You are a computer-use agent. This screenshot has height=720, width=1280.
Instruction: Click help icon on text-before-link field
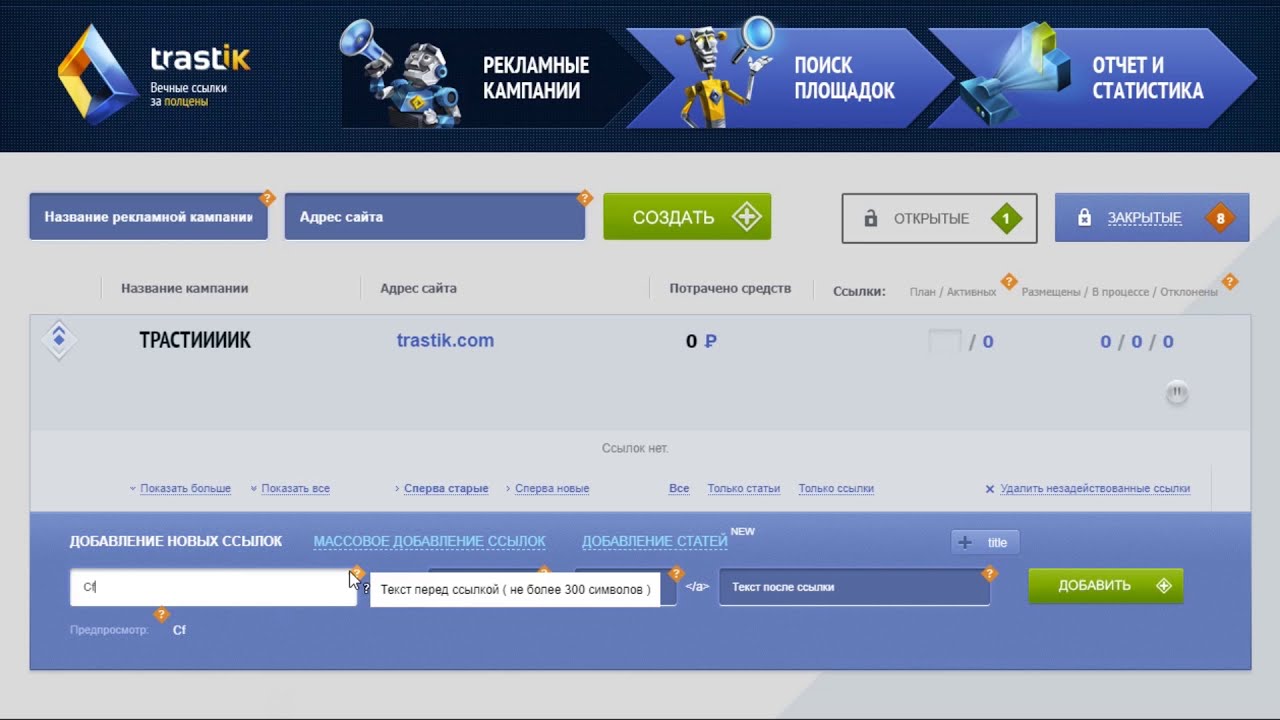(357, 573)
